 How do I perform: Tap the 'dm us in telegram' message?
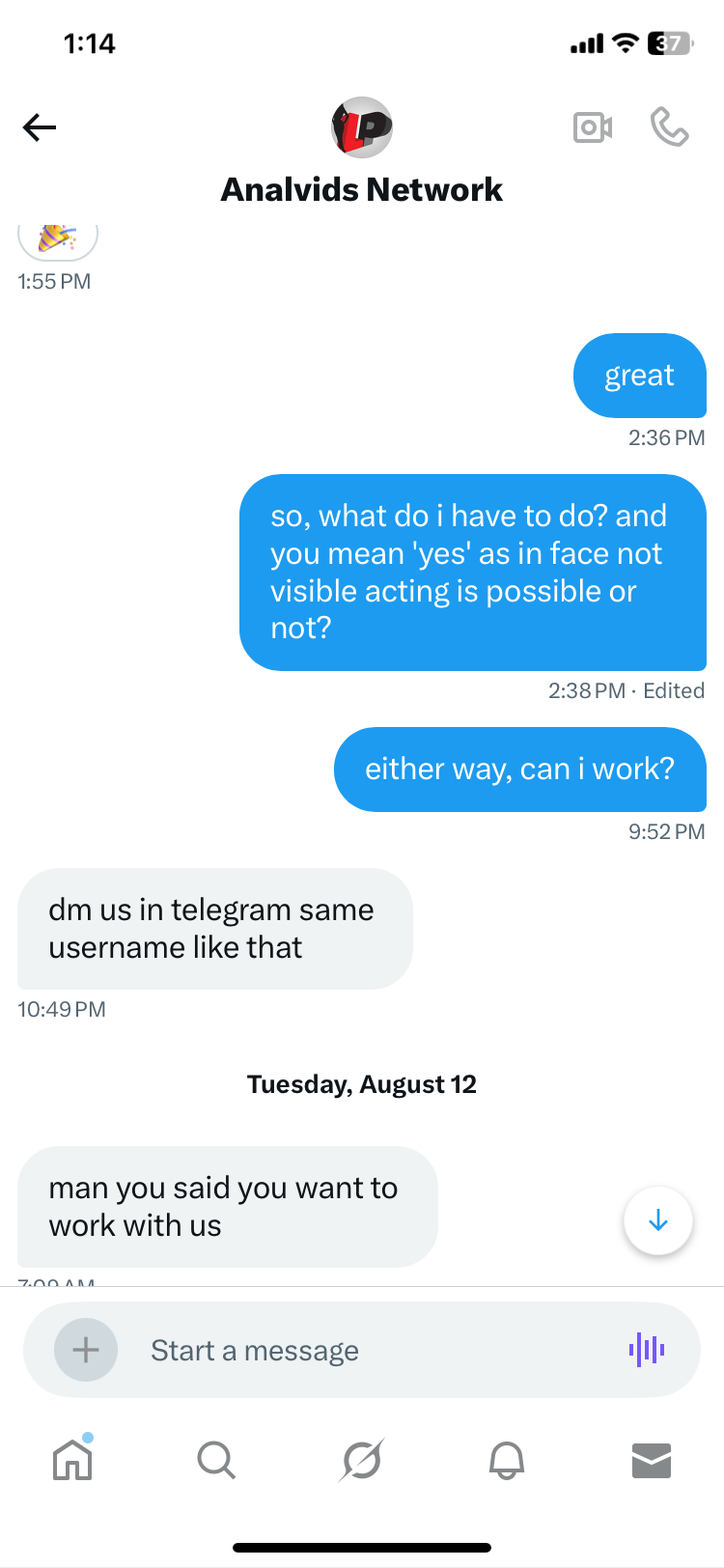214,929
